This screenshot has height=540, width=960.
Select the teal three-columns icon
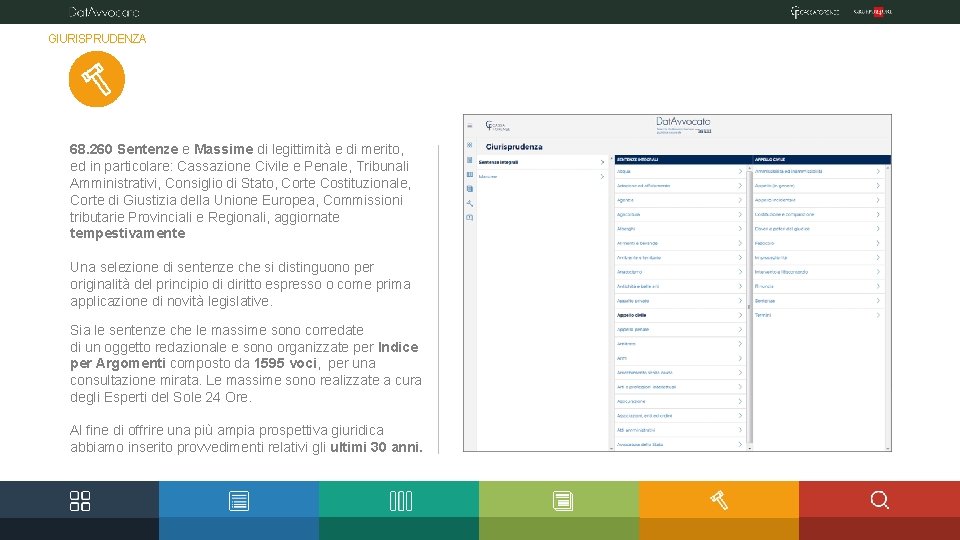click(x=400, y=501)
